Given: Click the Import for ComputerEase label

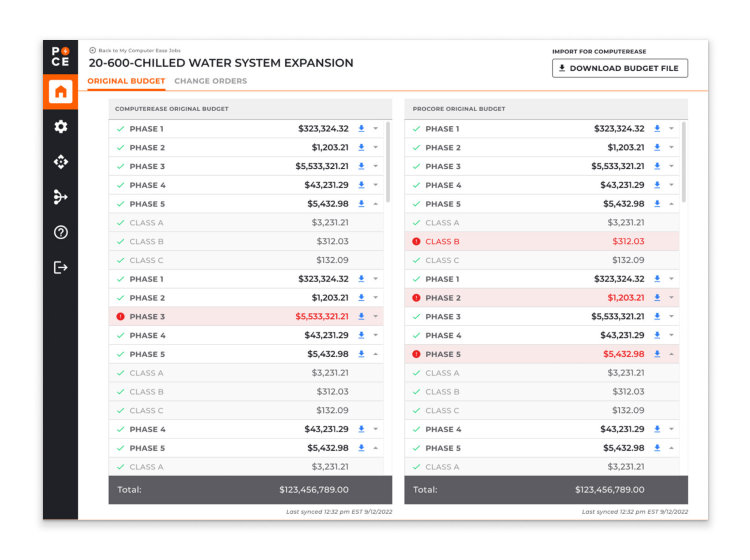Looking at the screenshot, I should click(x=599, y=52).
